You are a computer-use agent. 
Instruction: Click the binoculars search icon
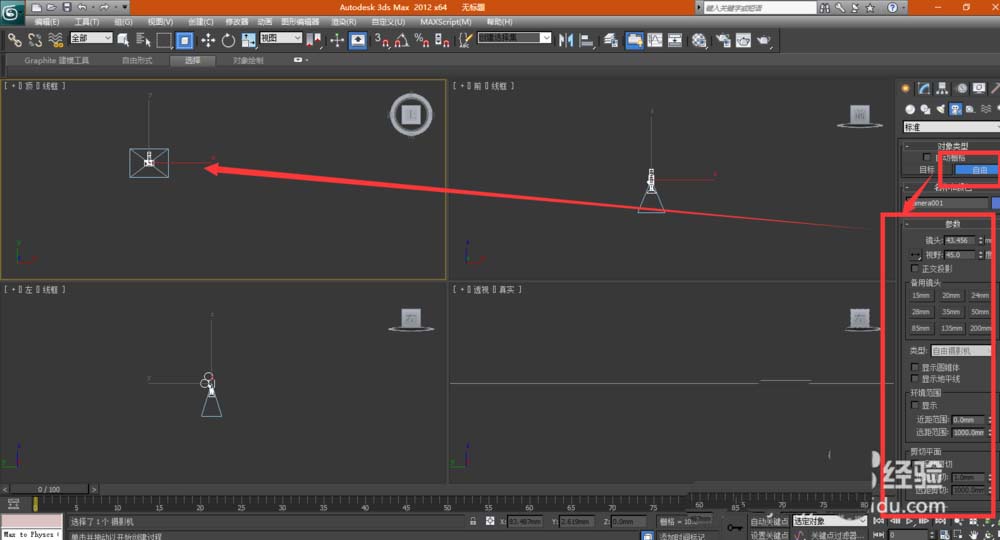(825, 8)
